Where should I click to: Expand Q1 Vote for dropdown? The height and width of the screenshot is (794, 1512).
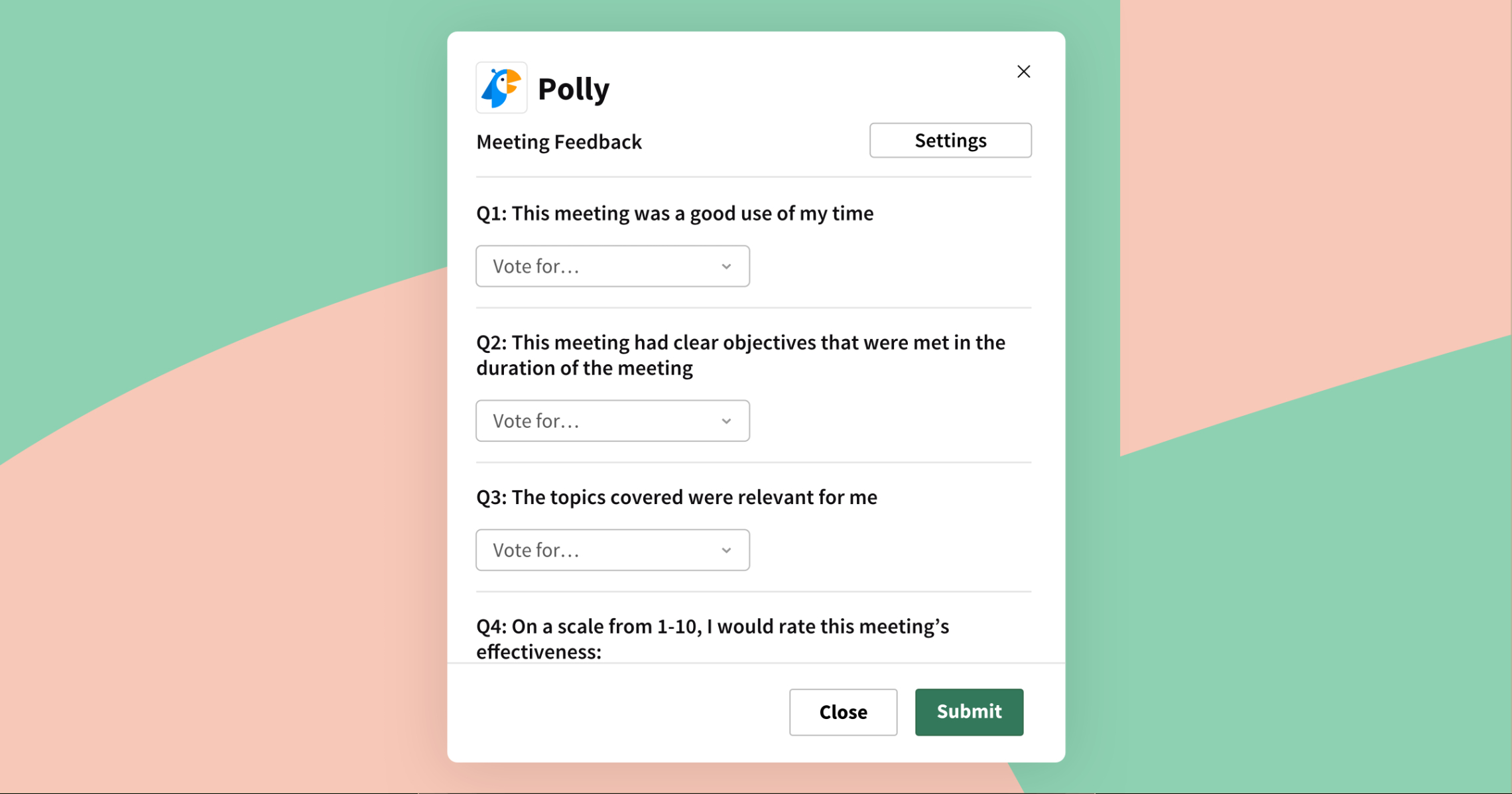click(612, 265)
